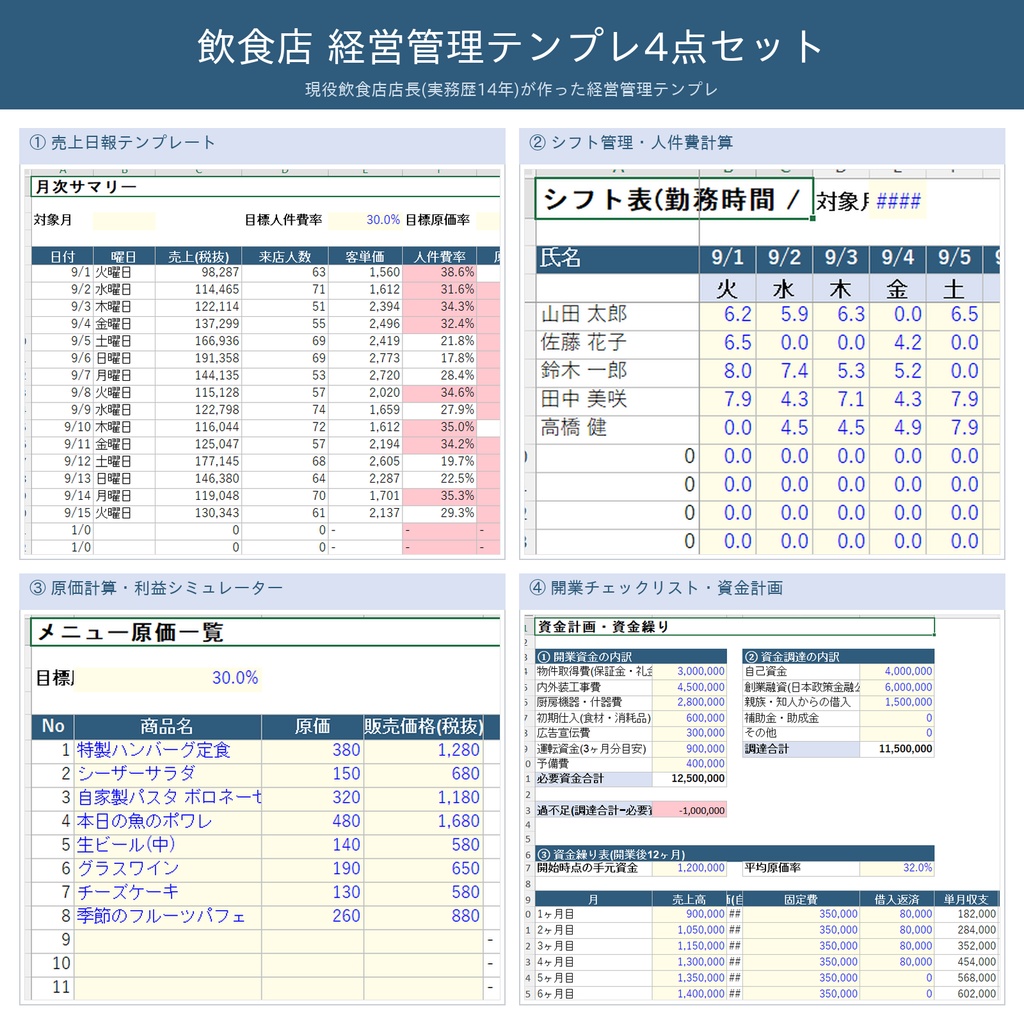This screenshot has height=1024, width=1024.
Task: Select the 9/15 火曜日 row's 130,343 cell
Action: click(x=199, y=513)
